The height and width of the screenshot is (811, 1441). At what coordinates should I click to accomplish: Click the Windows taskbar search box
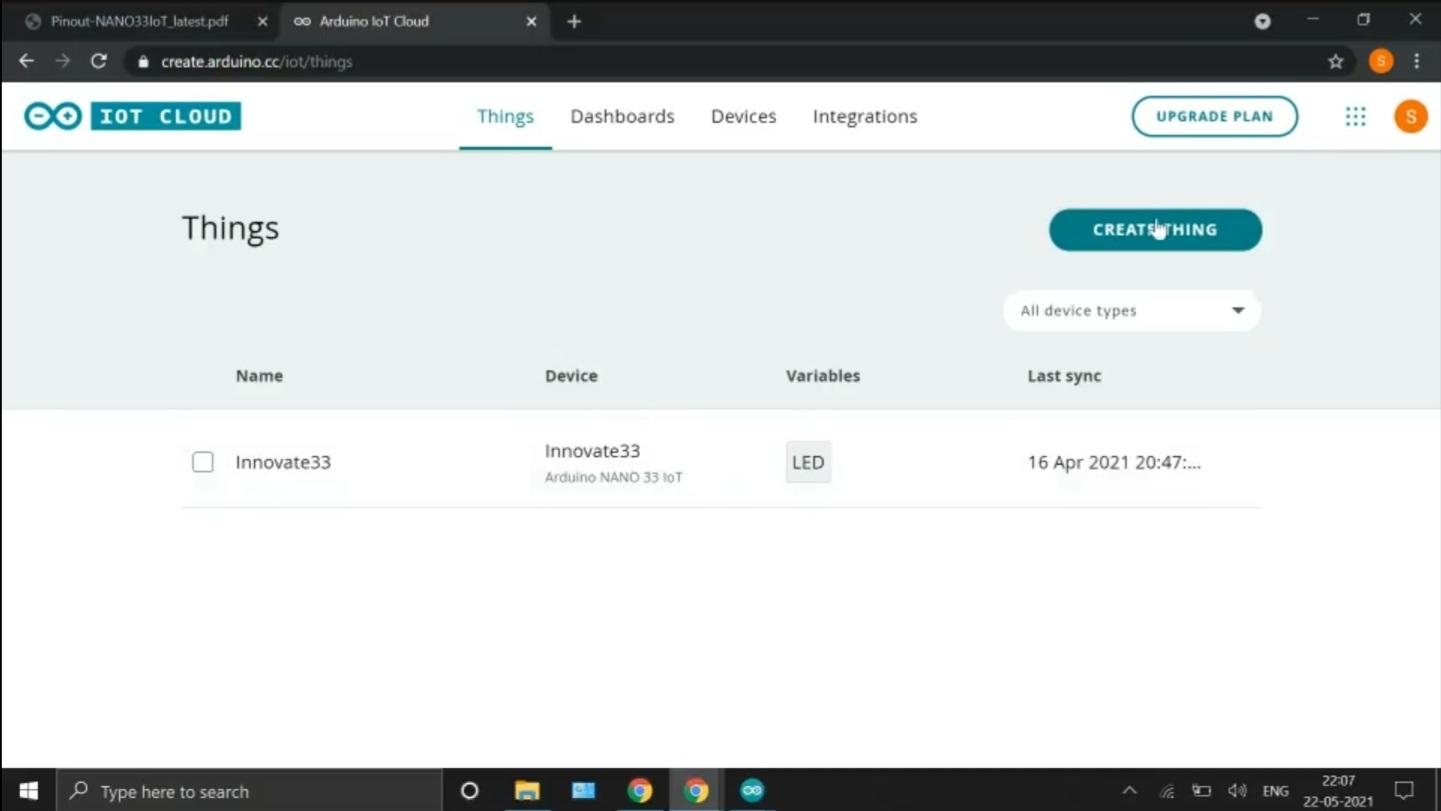tap(249, 791)
